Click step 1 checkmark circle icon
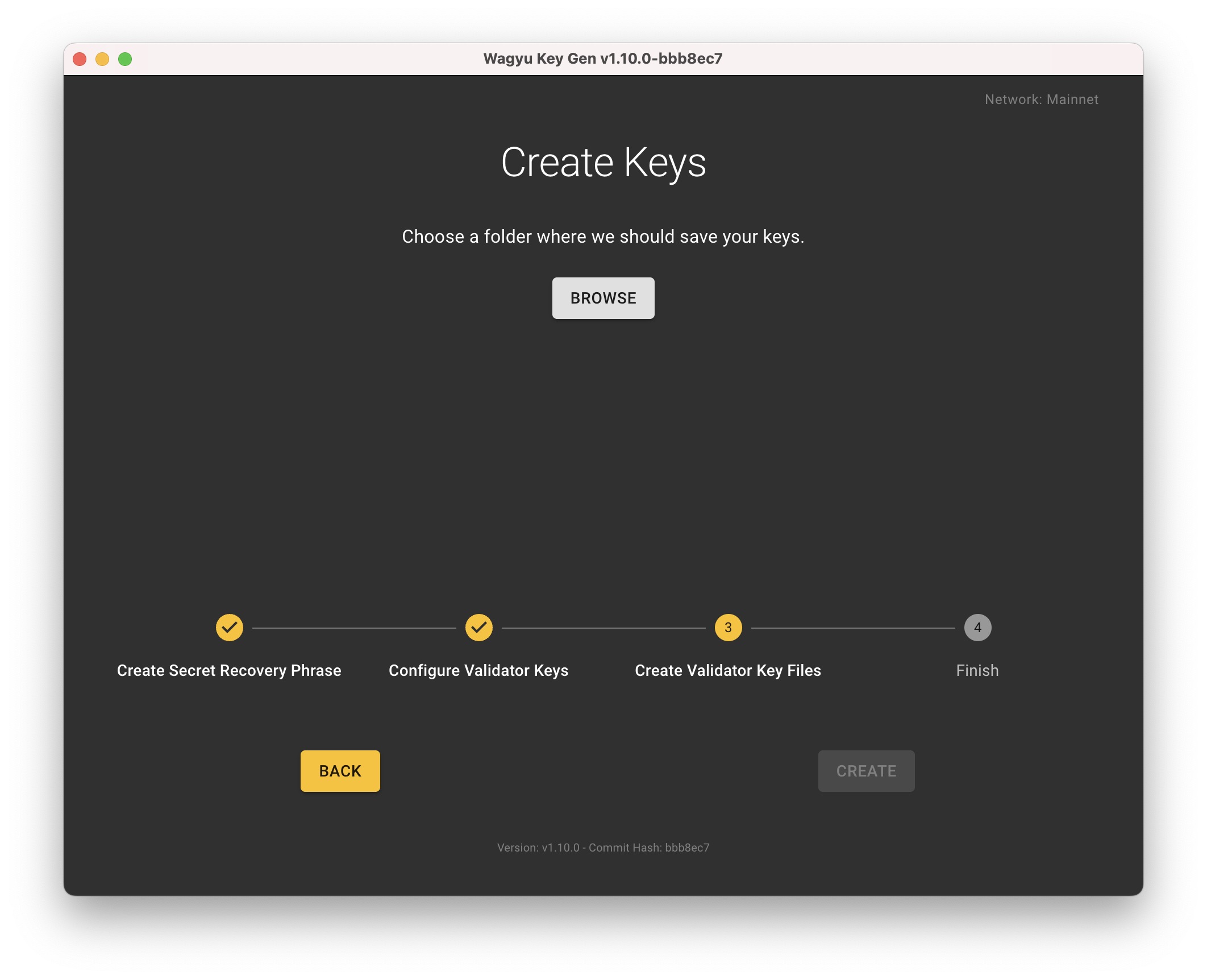 point(229,628)
